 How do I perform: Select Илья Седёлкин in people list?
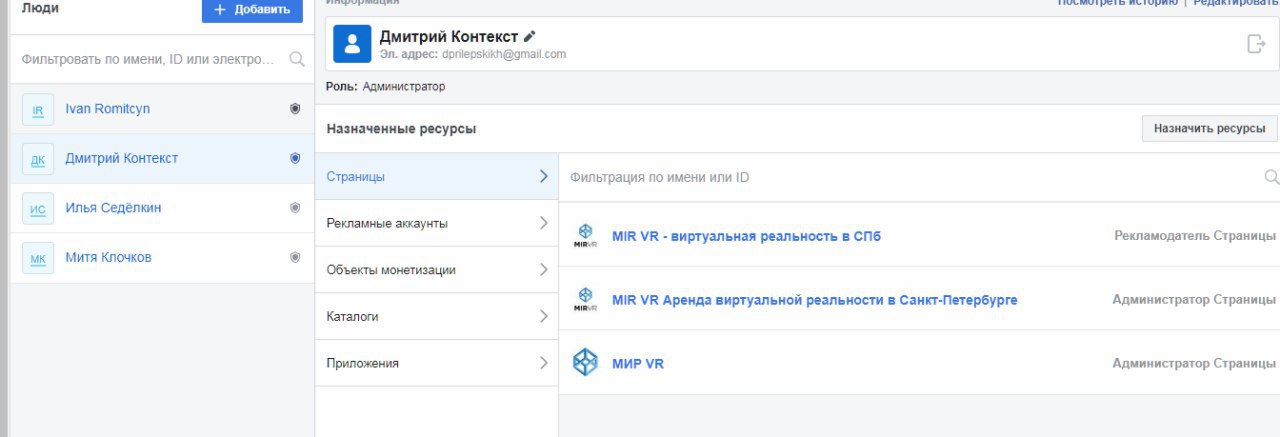(x=162, y=208)
